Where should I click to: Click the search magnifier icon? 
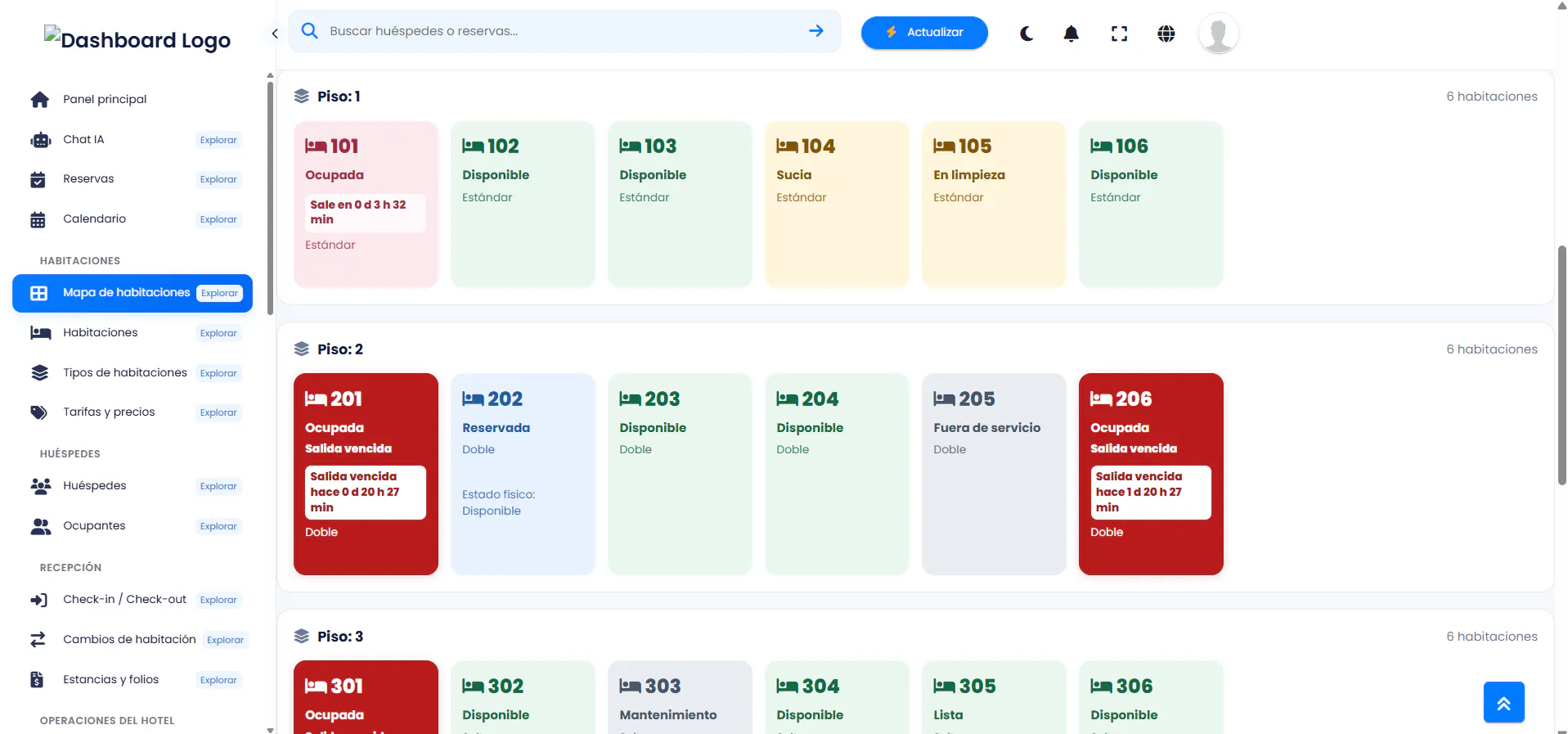click(x=309, y=31)
